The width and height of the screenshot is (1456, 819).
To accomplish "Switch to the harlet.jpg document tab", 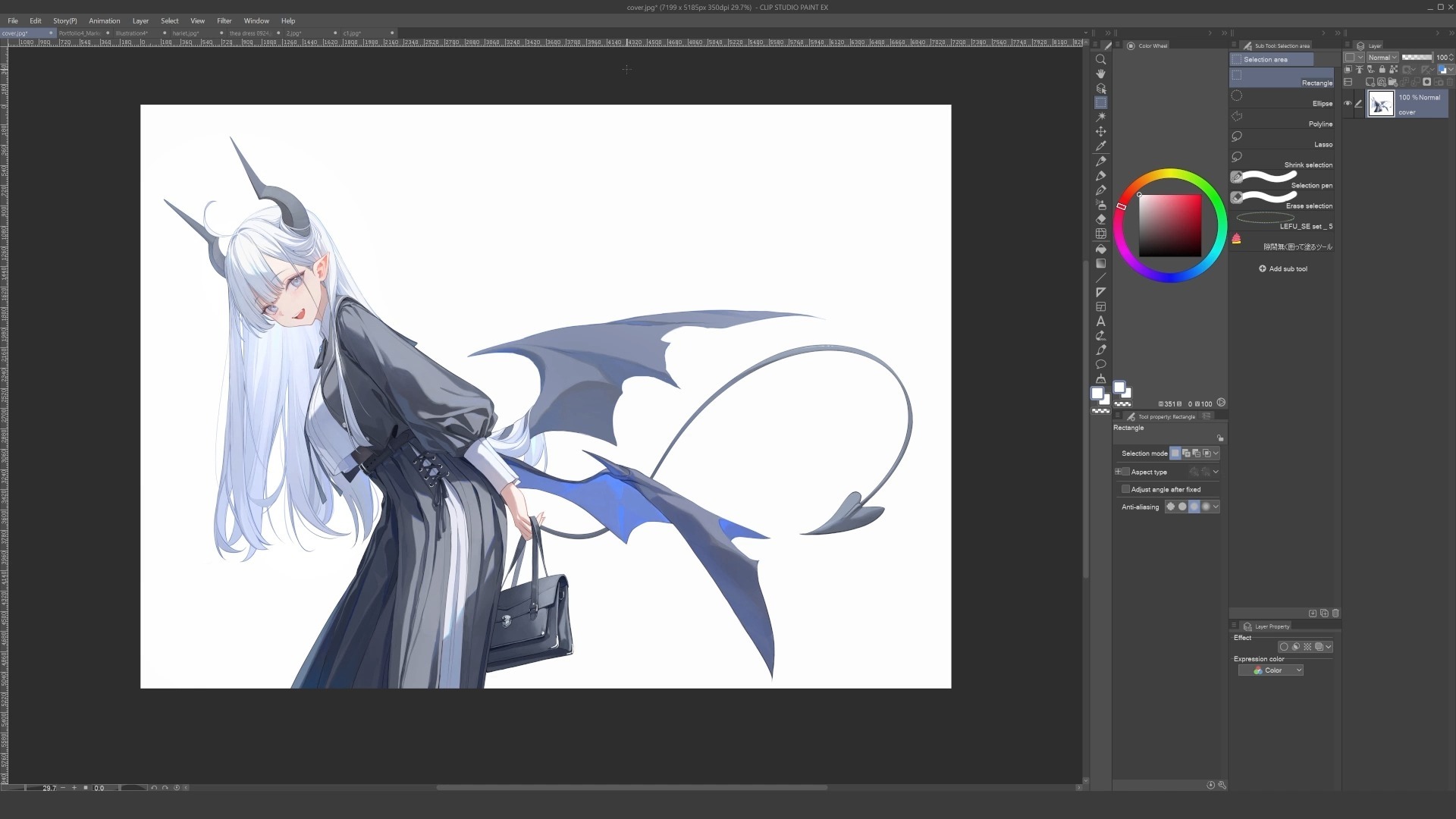I will (186, 33).
